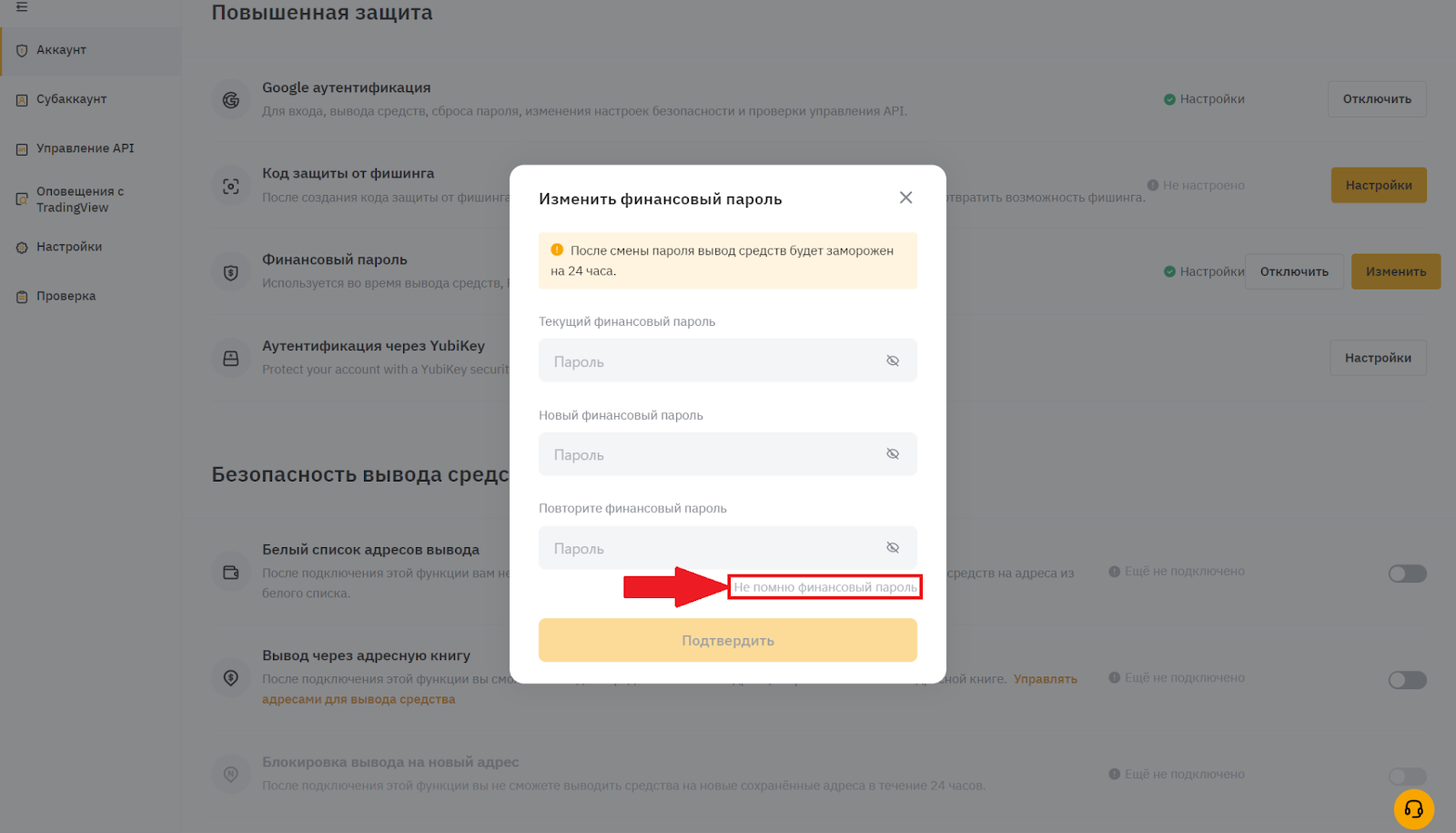Viewport: 1456px width, 833px height.
Task: Show the repeated financial password via eye icon
Action: (x=893, y=547)
